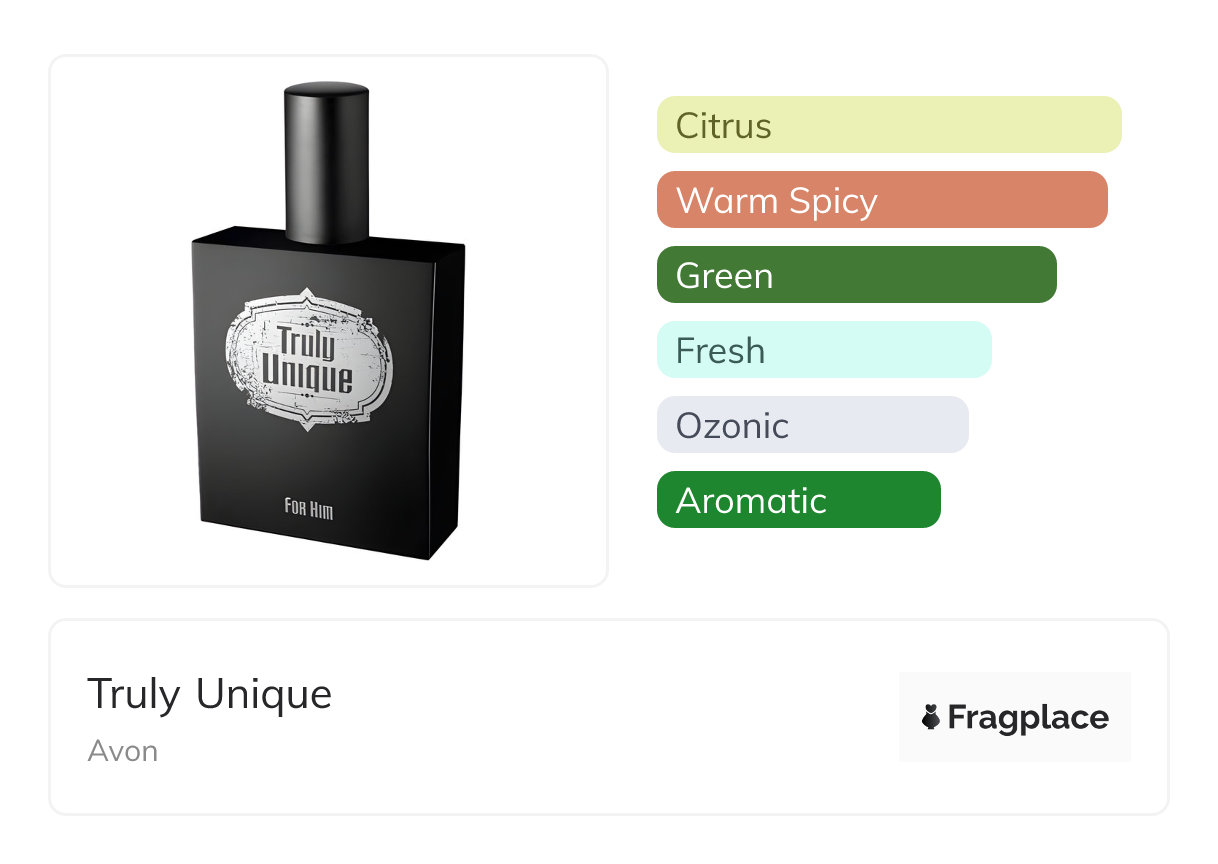Open the Avon brand name link
Viewport: 1218px width, 864px height.
(x=123, y=751)
